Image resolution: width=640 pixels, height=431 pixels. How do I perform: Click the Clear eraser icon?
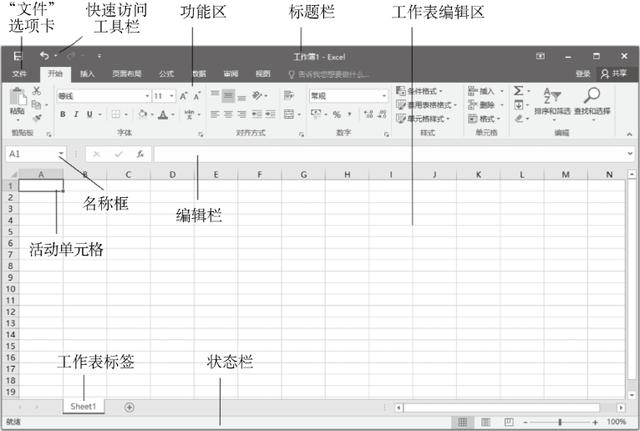[518, 118]
